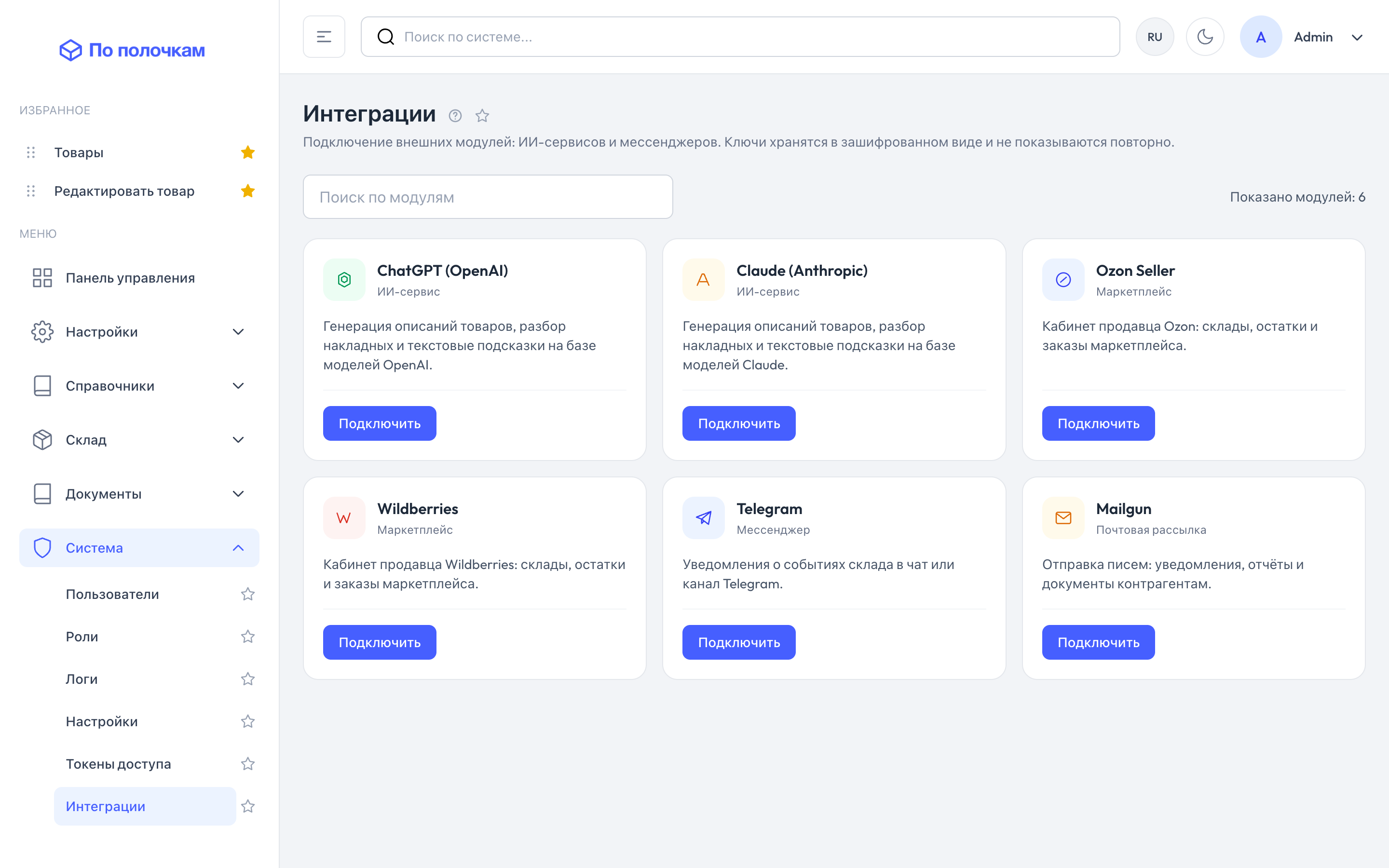The height and width of the screenshot is (868, 1389).
Task: Click the По полочкам logo cube icon
Action: (70, 51)
